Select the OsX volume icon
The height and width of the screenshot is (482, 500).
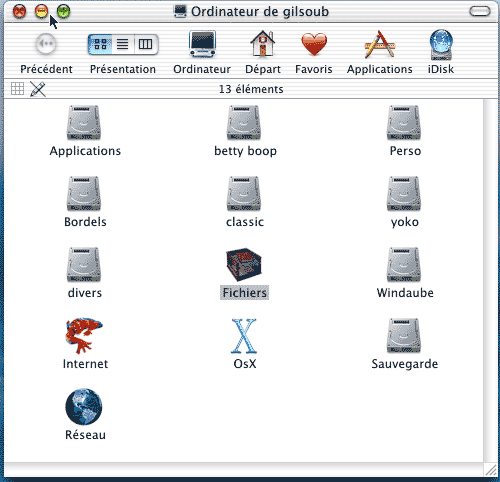tap(244, 336)
